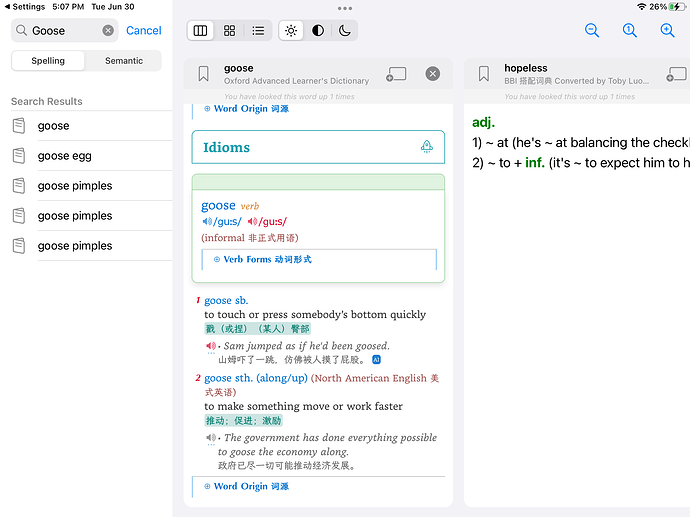The width and height of the screenshot is (690, 517).
Task: Play audio for government economy sentence
Action: click(x=211, y=438)
